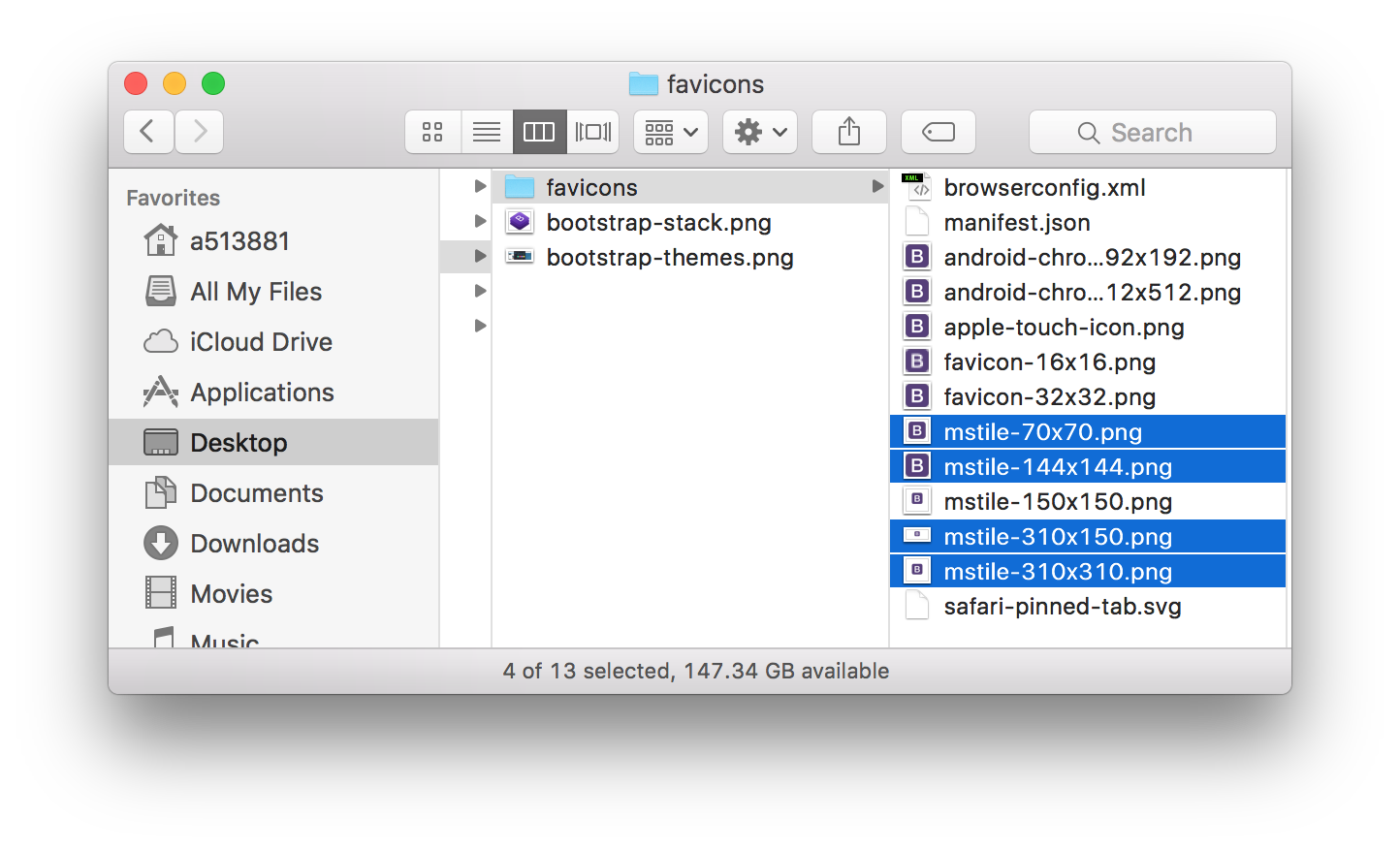Select safari-pinned-tab.svg file
Viewport: 1400px width, 849px height.
1088,606
